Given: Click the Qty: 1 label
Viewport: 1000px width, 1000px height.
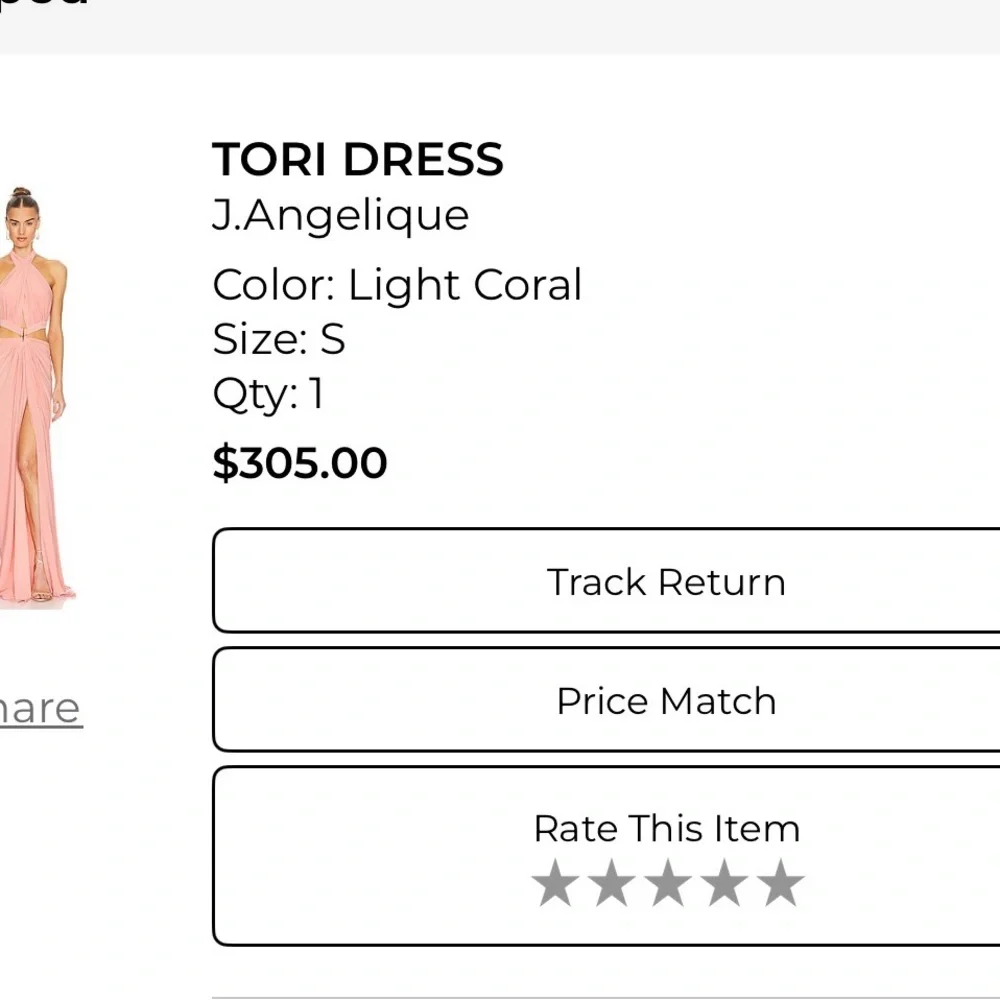Looking at the screenshot, I should click(x=268, y=394).
